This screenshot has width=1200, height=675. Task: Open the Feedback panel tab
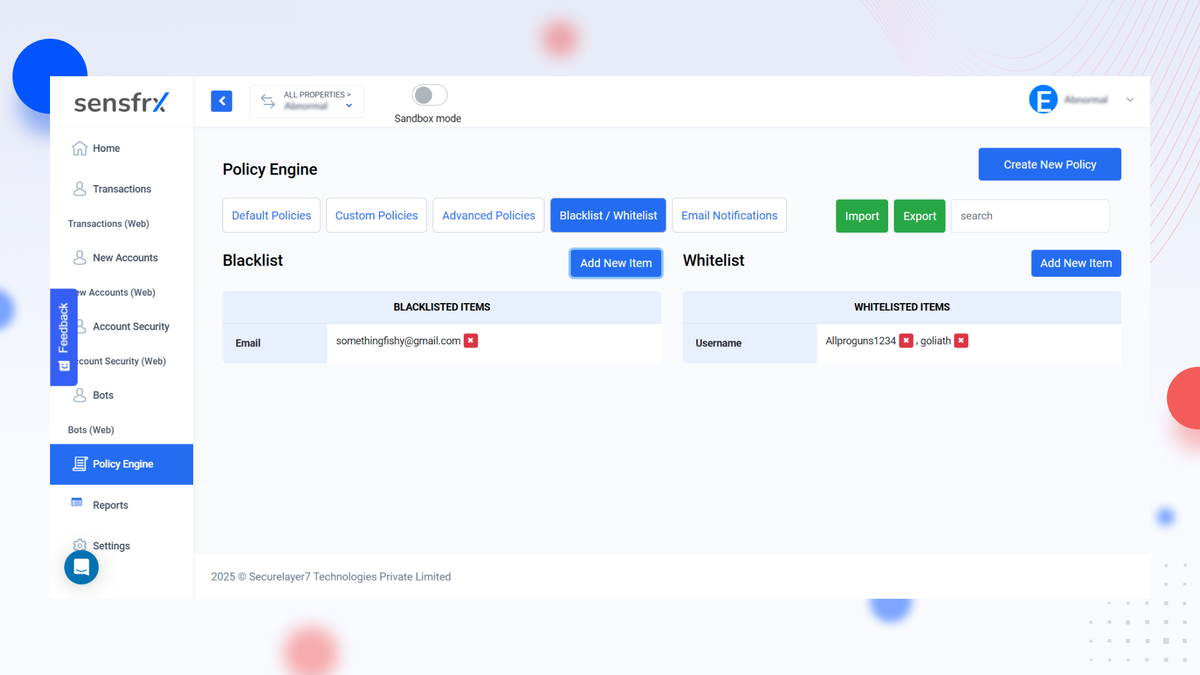63,337
